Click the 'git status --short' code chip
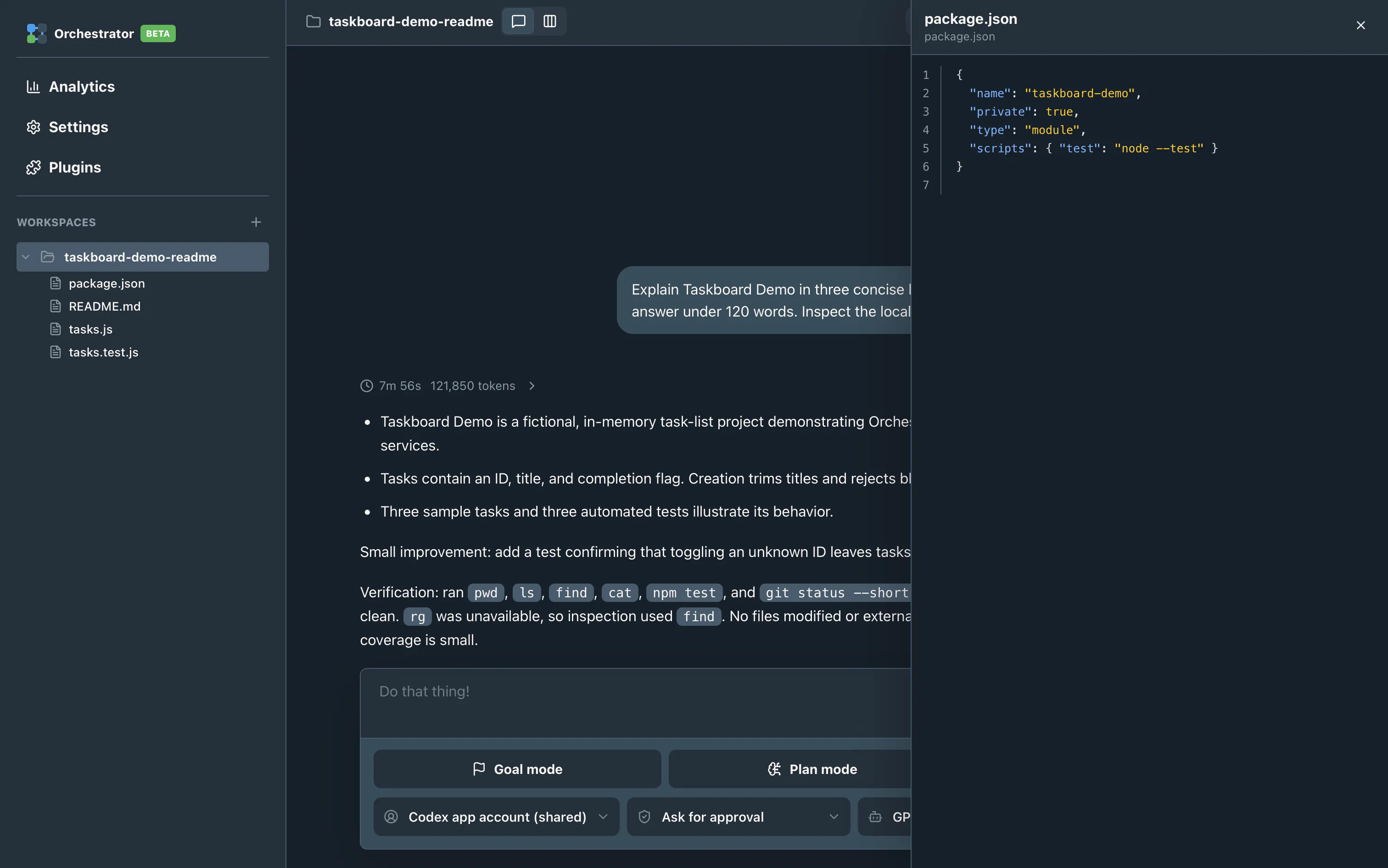This screenshot has height=868, width=1388. coord(835,592)
